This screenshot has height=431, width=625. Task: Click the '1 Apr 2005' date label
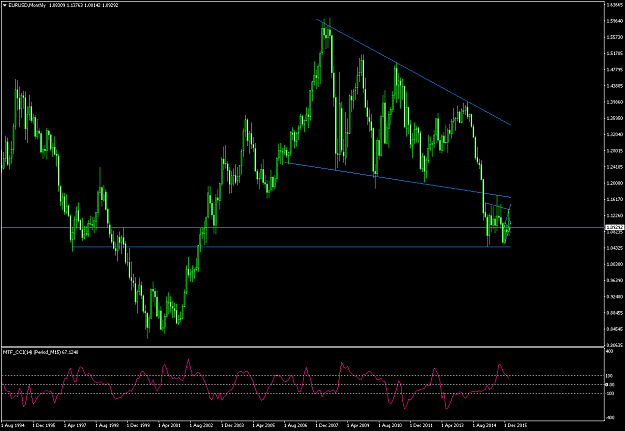[x=264, y=425]
